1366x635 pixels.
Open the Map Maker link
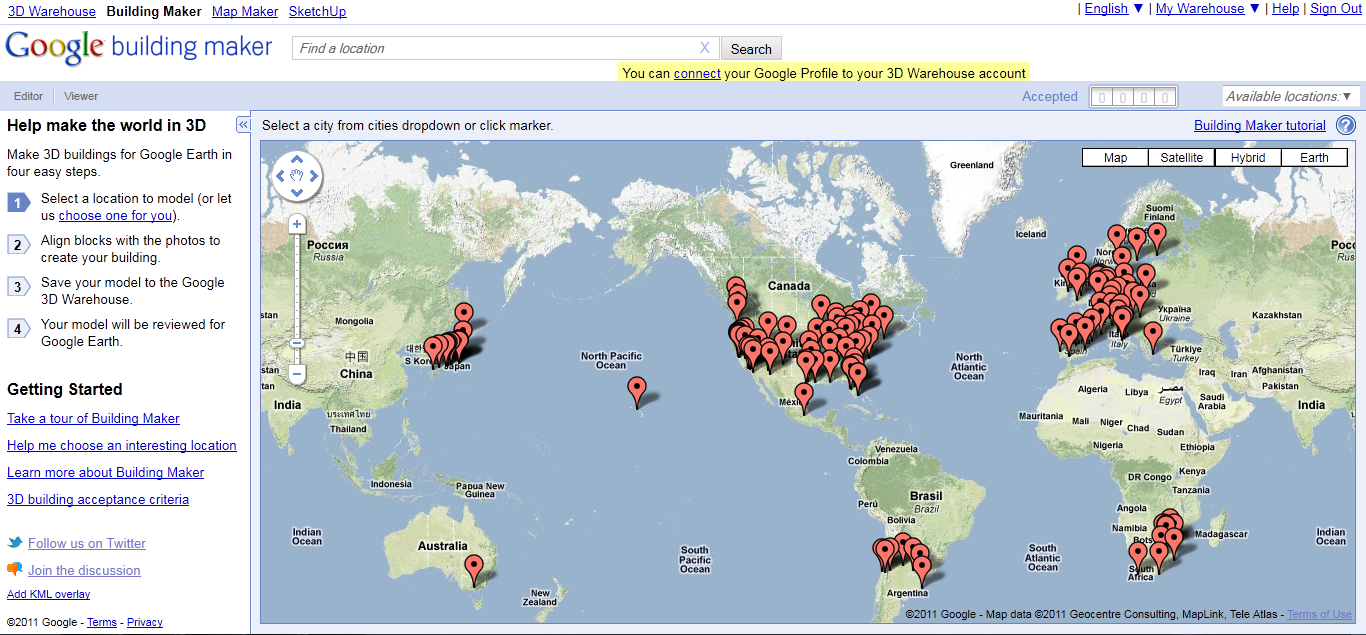[x=245, y=11]
